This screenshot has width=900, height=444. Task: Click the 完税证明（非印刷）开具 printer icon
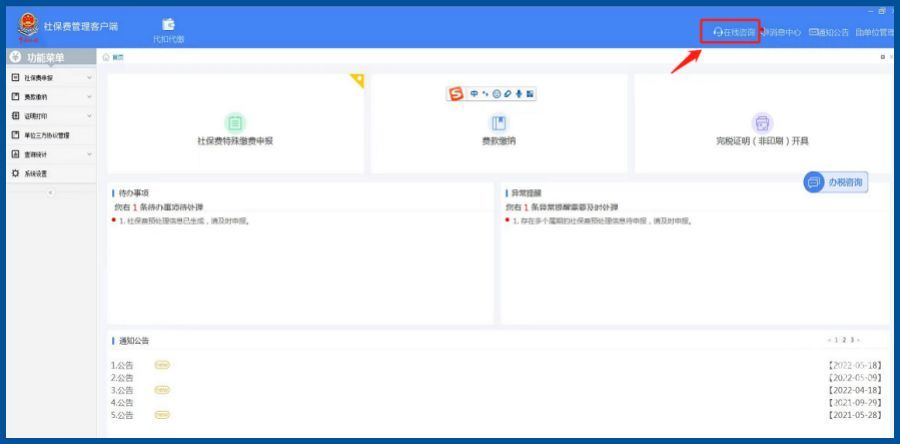pos(762,122)
